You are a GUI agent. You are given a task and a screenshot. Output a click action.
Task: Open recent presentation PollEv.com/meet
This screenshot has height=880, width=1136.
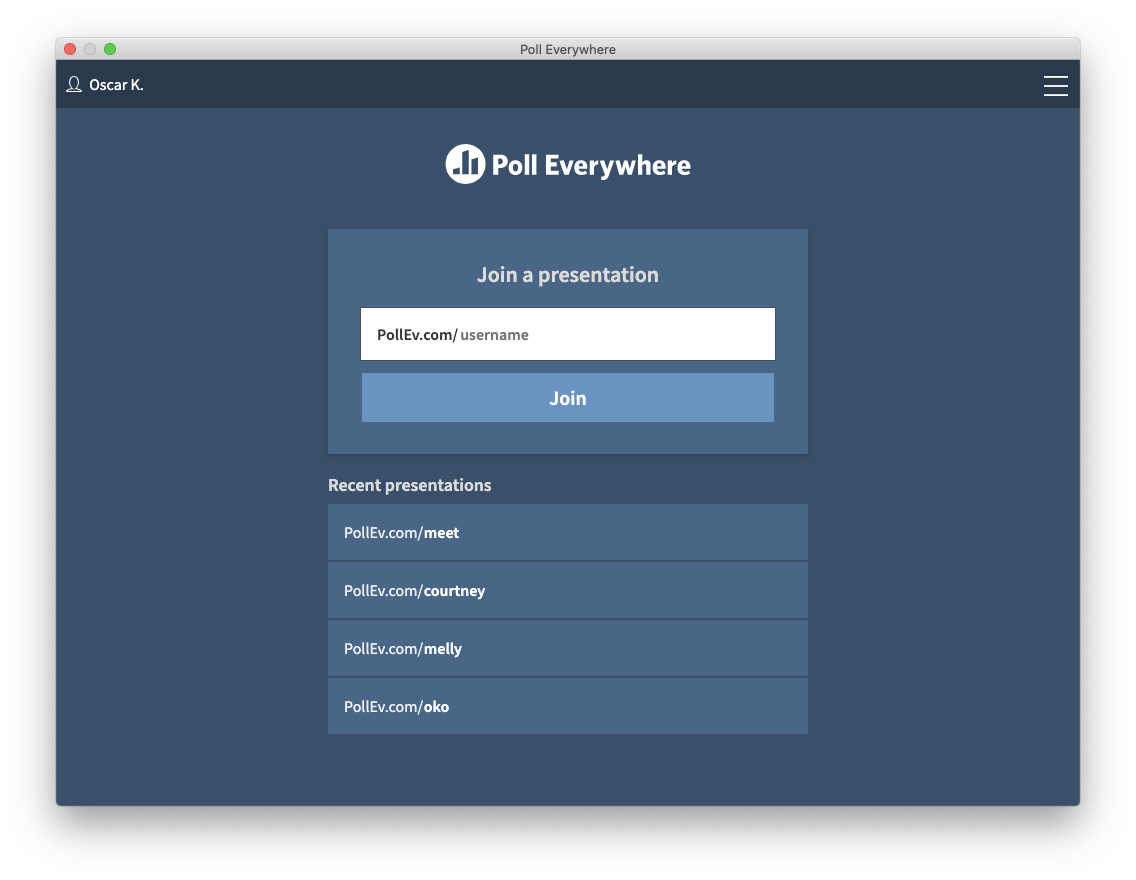(x=567, y=532)
